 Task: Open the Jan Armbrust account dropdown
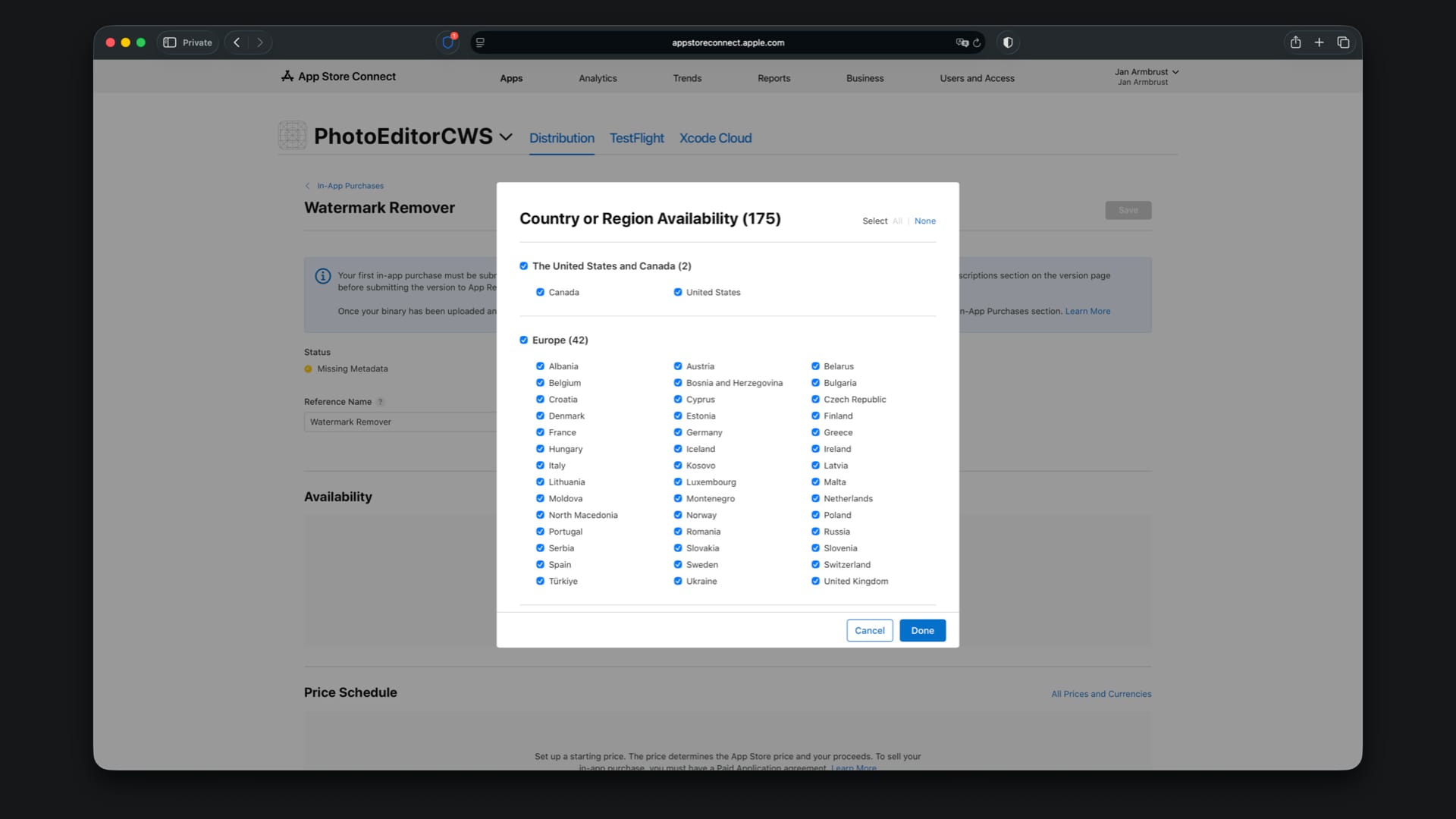pyautogui.click(x=1146, y=72)
